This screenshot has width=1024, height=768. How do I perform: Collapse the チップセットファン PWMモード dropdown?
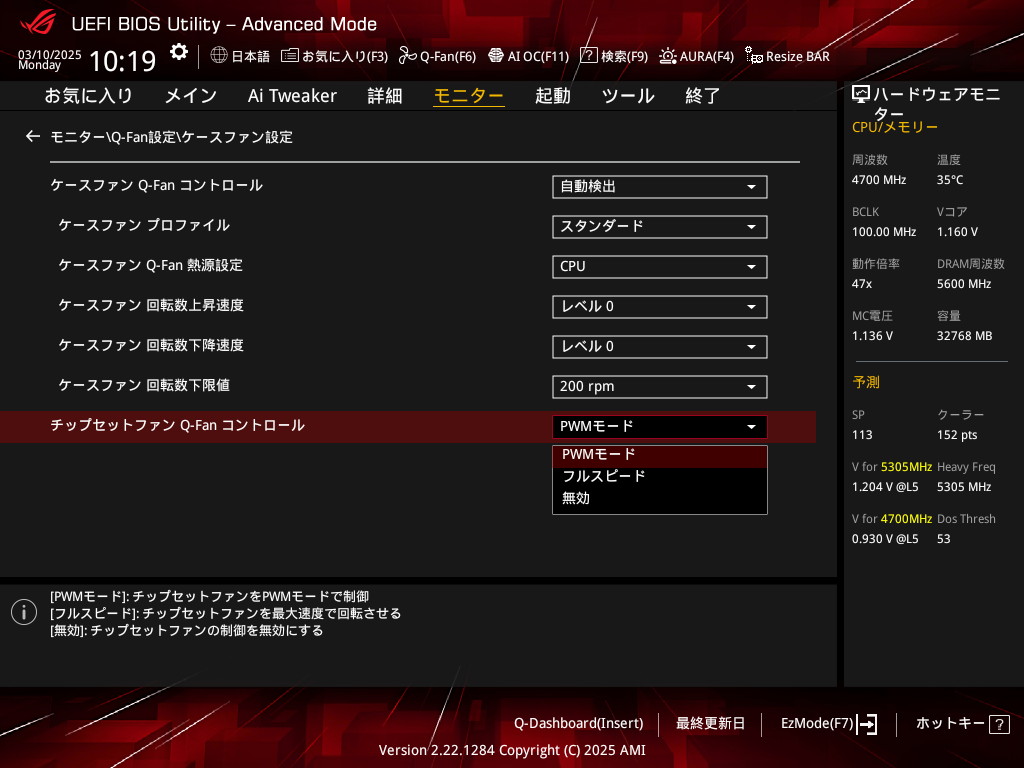(x=660, y=426)
